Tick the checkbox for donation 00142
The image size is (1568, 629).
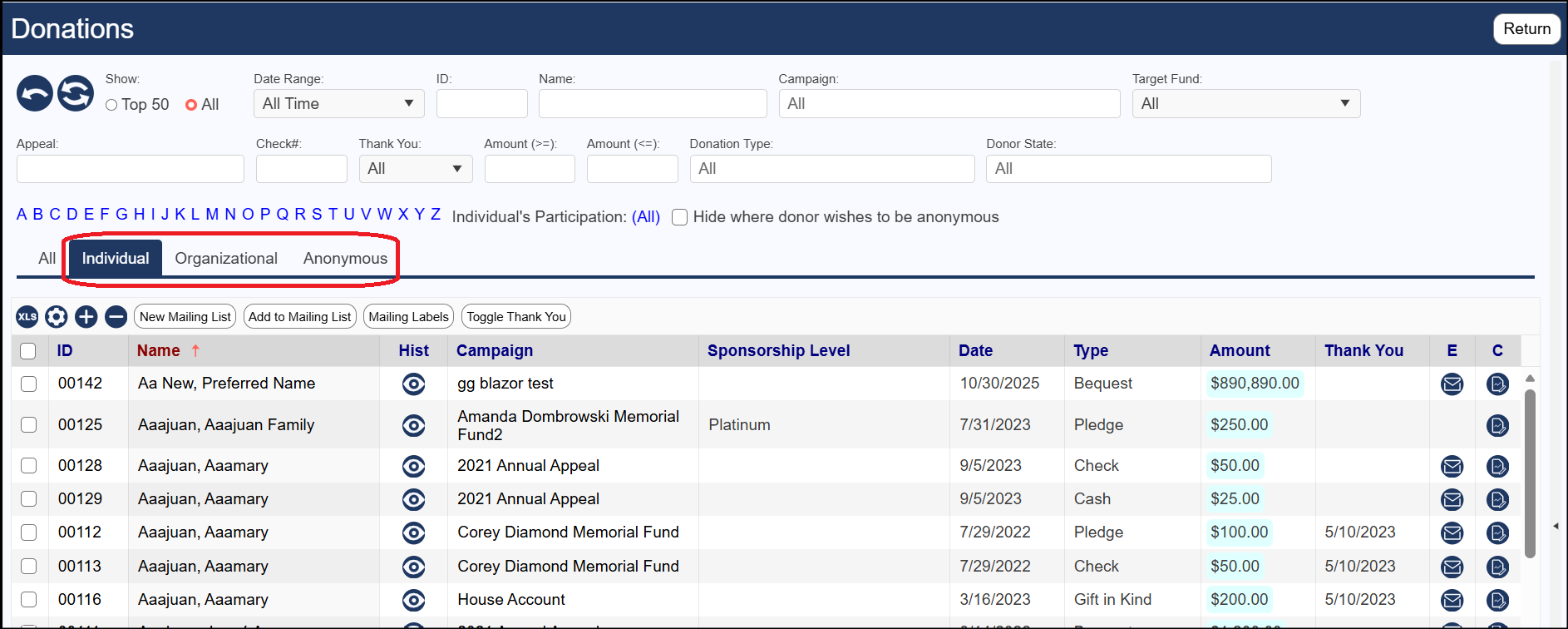point(28,384)
